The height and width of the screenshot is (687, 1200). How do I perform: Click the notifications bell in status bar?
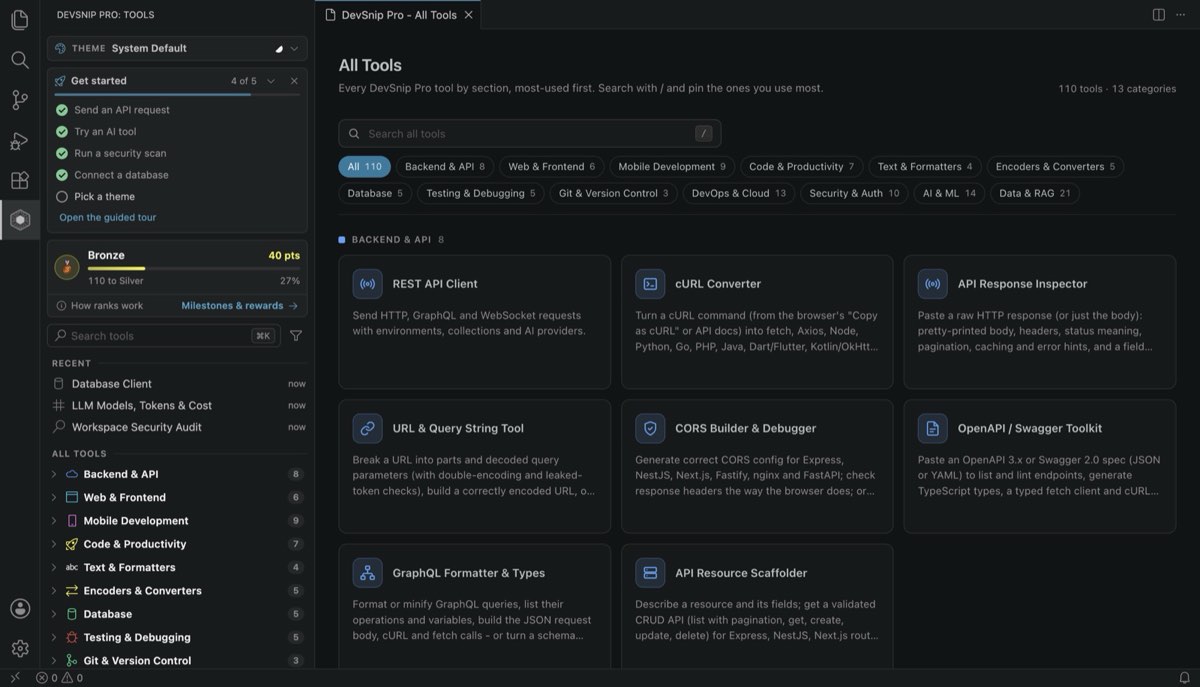[1184, 677]
